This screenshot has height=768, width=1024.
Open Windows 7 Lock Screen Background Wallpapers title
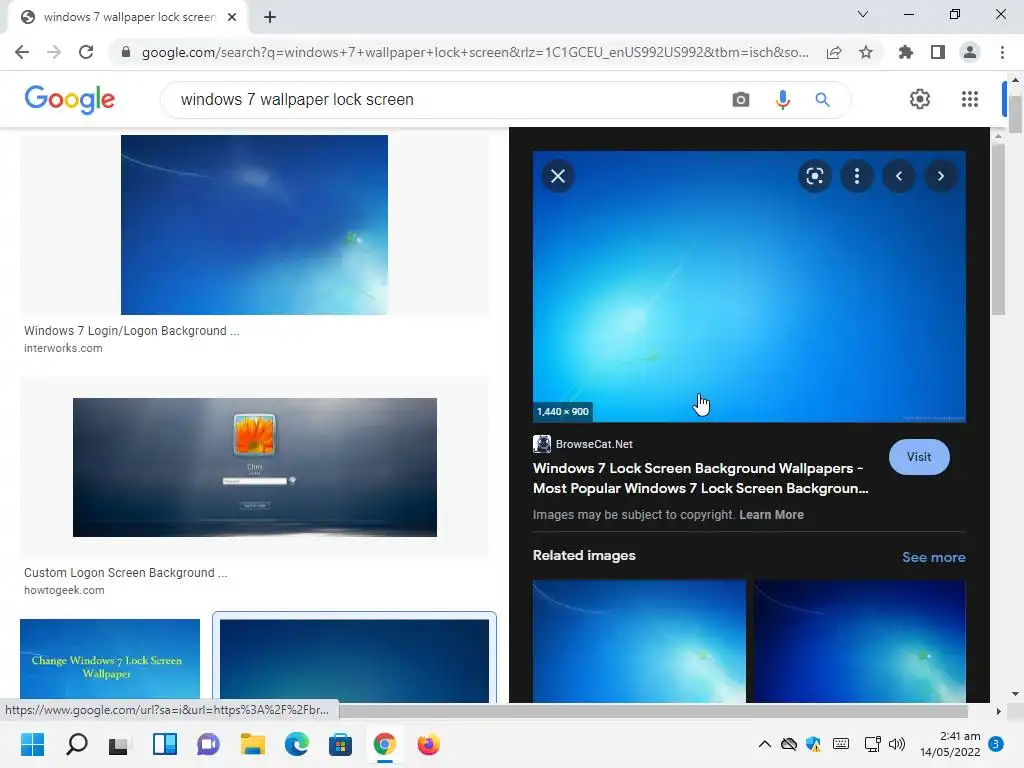click(x=700, y=478)
